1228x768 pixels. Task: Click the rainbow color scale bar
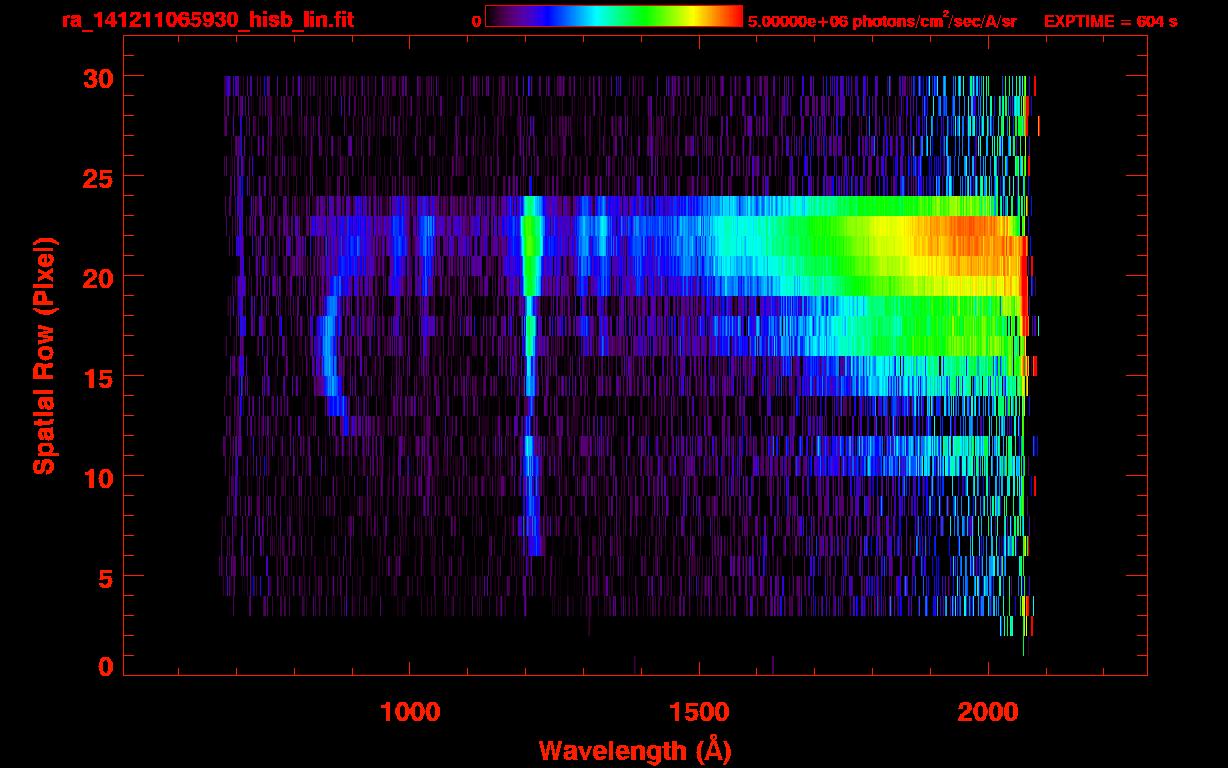pyautogui.click(x=614, y=17)
